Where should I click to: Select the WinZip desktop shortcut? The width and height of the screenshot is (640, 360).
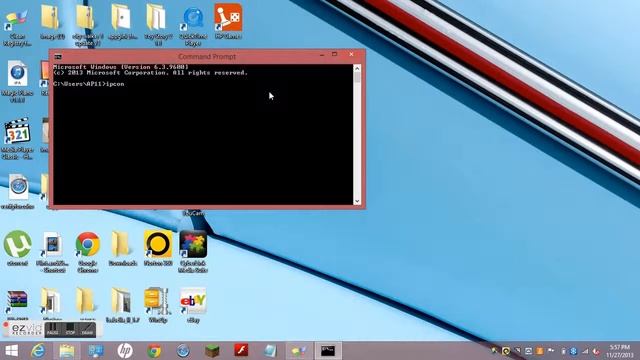[157, 306]
